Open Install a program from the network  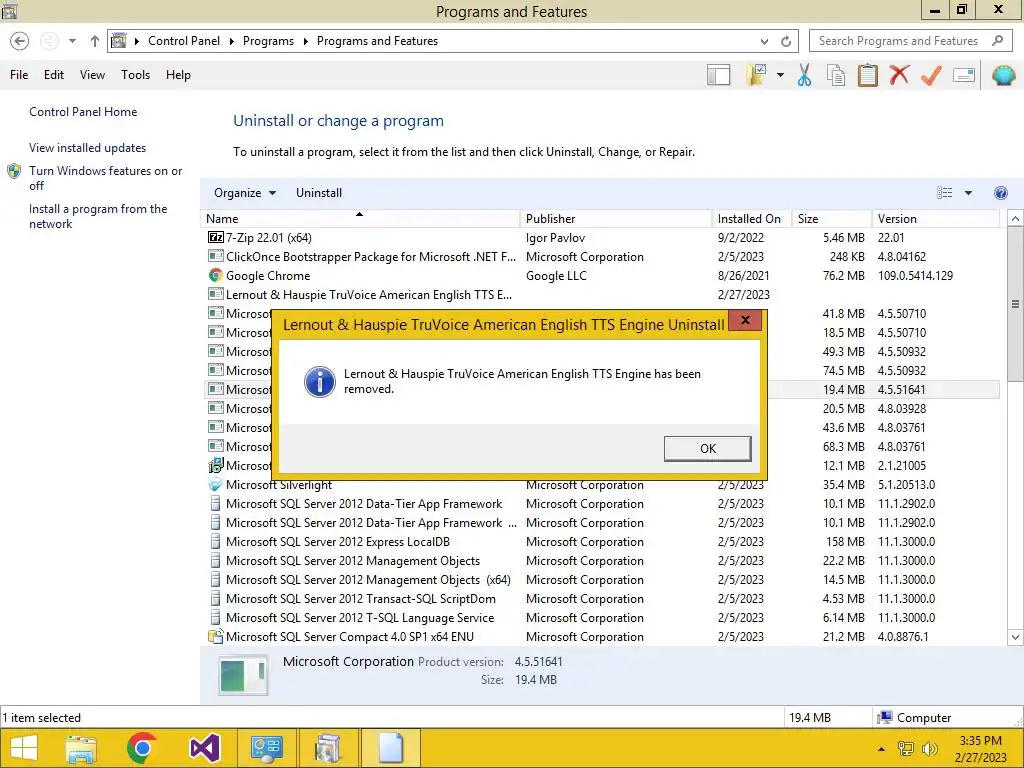(x=98, y=216)
